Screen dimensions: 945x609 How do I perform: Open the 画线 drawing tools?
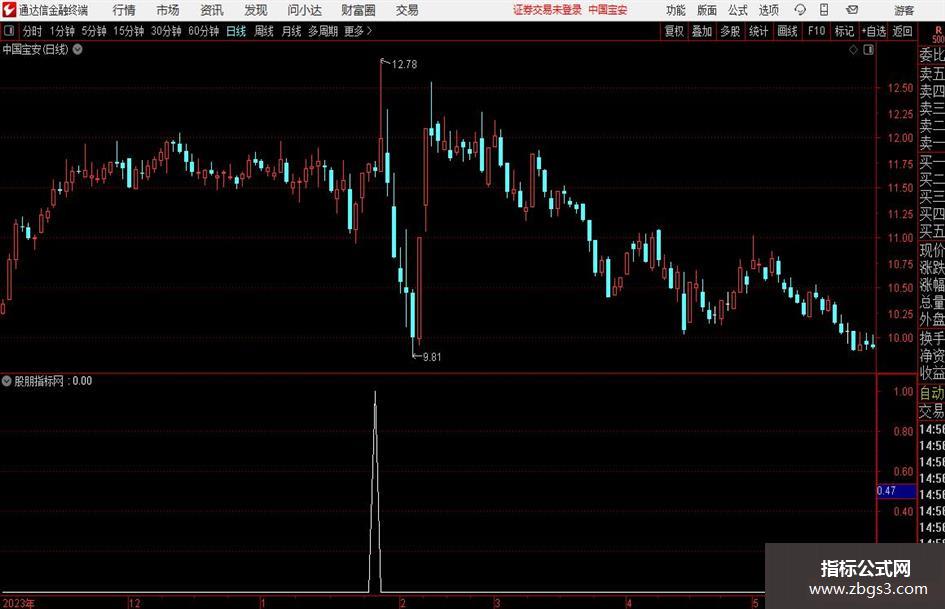click(x=787, y=31)
